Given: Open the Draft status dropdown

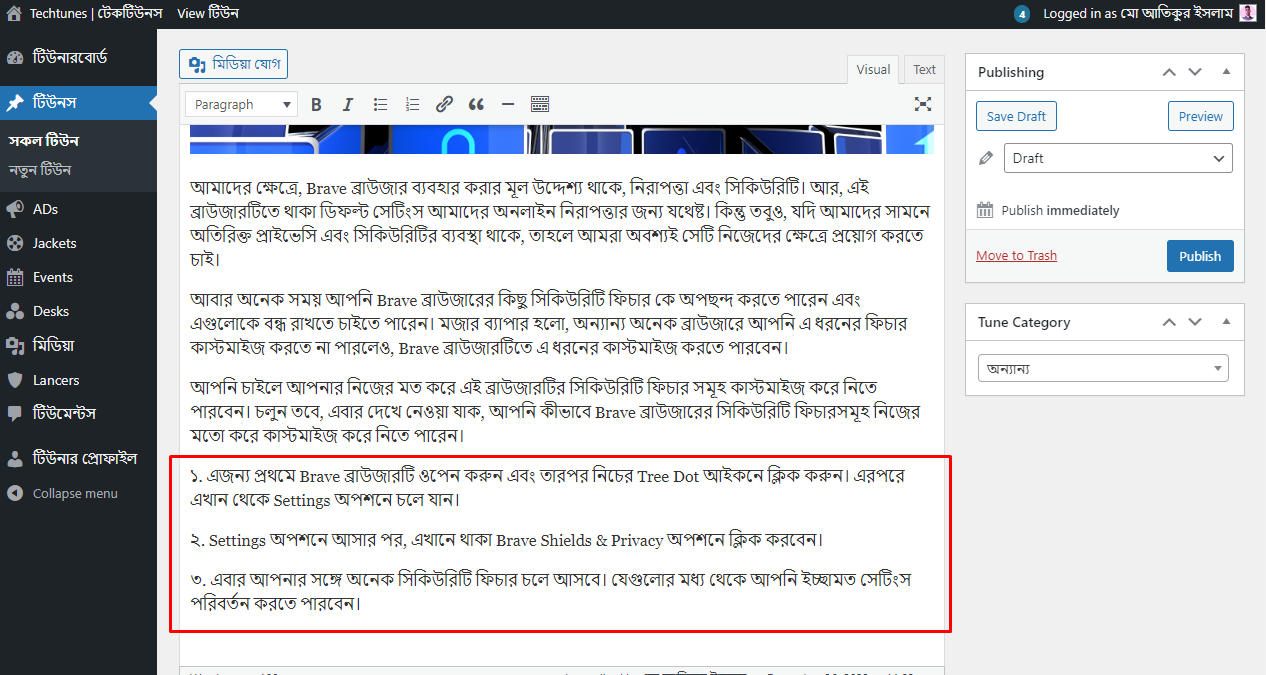Looking at the screenshot, I should 1117,158.
